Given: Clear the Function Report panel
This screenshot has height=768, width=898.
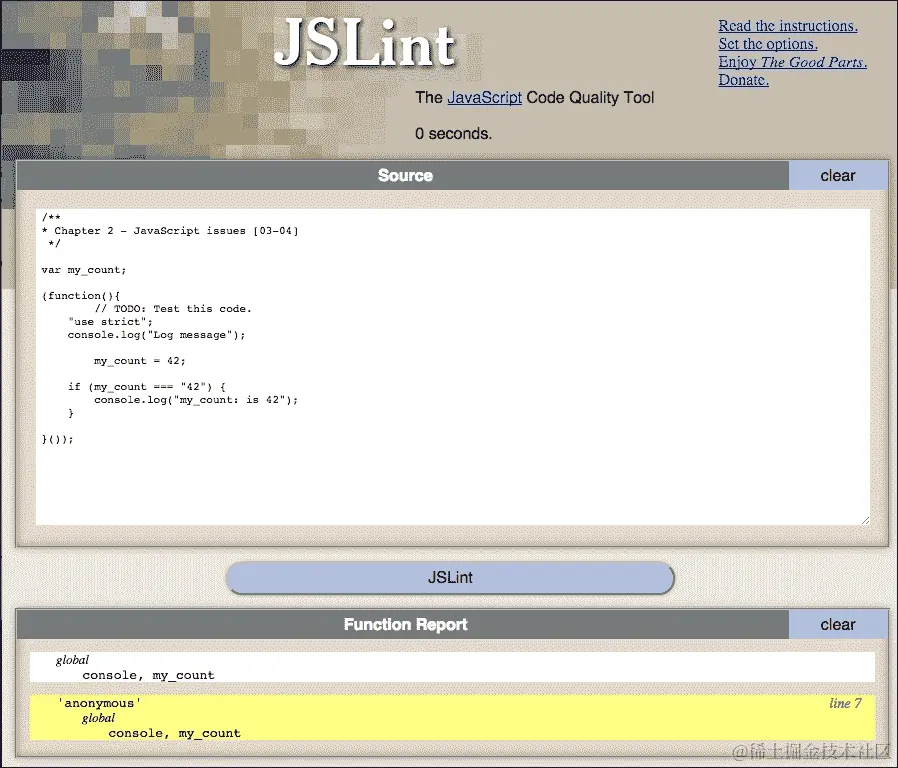Looking at the screenshot, I should point(838,624).
